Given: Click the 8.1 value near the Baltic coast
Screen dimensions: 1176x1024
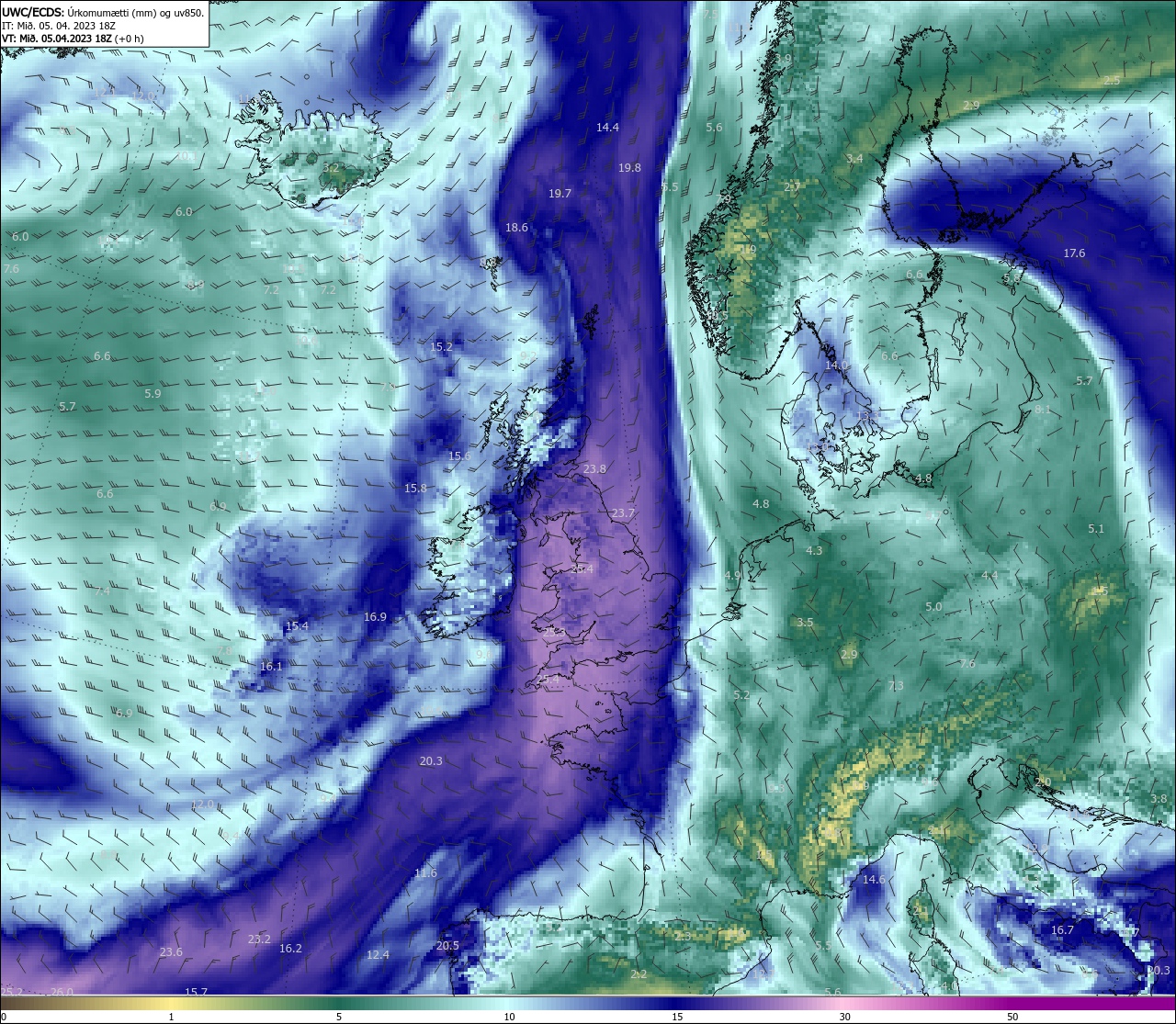Looking at the screenshot, I should click(1043, 410).
